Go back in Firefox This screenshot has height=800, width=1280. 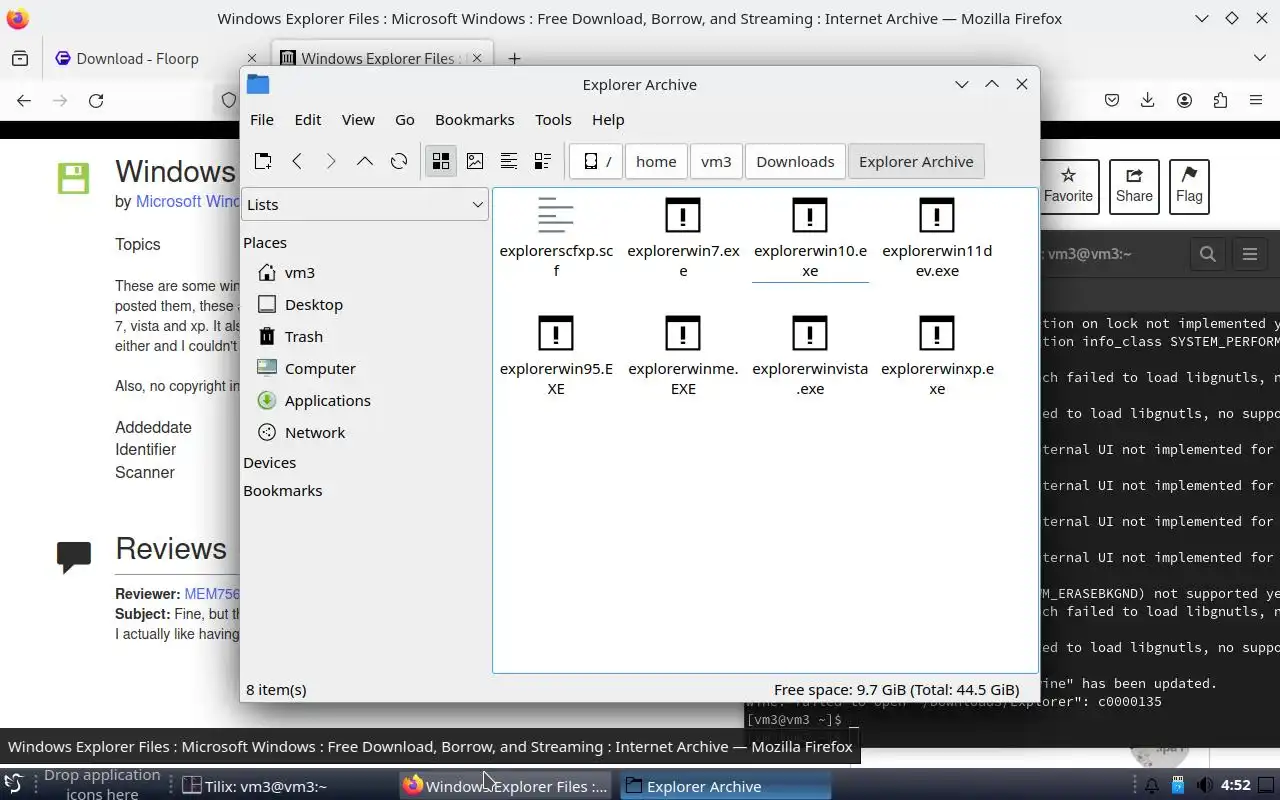pyautogui.click(x=24, y=100)
